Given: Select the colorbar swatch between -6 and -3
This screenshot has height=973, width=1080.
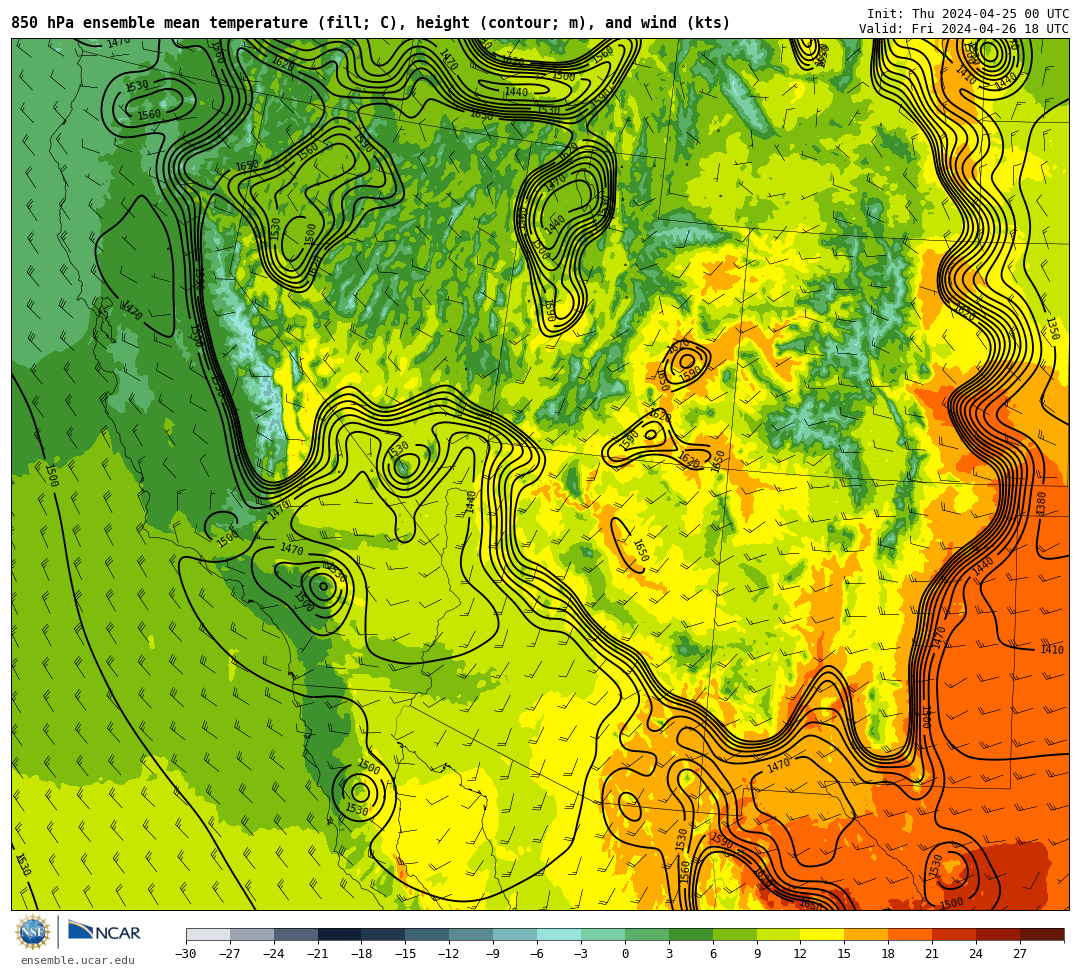Looking at the screenshot, I should click(559, 934).
